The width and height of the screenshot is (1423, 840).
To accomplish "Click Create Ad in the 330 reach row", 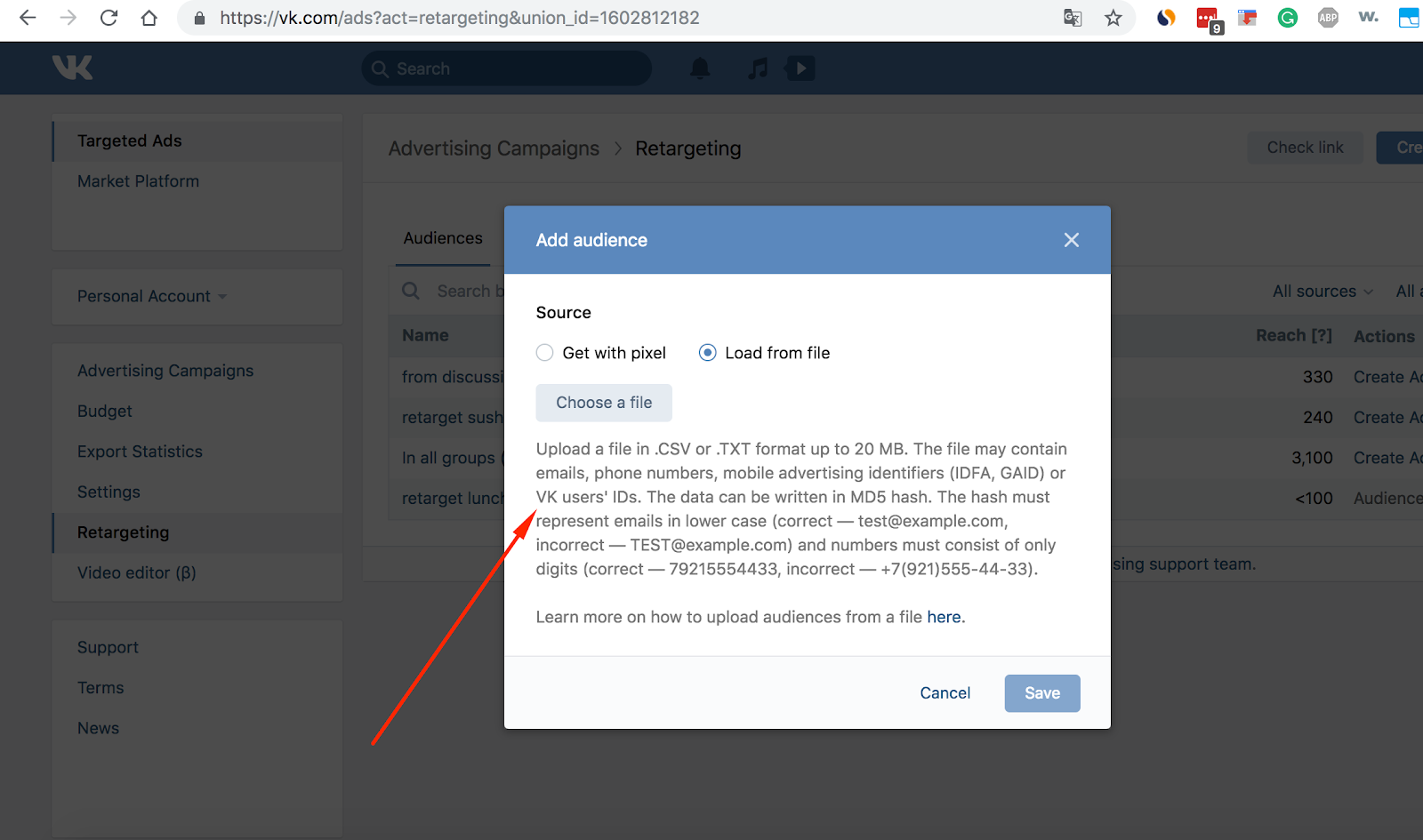I will tap(1387, 377).
